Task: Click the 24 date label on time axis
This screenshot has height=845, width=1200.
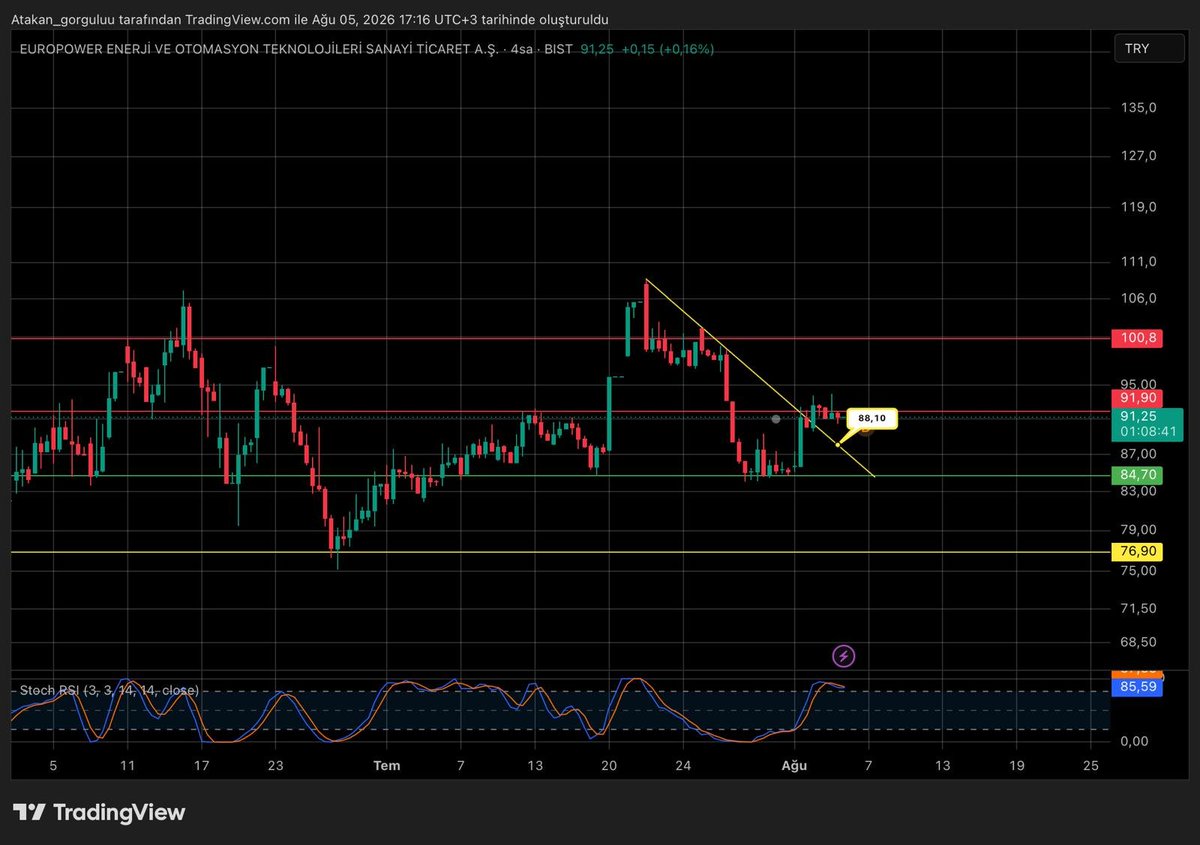Action: (683, 766)
